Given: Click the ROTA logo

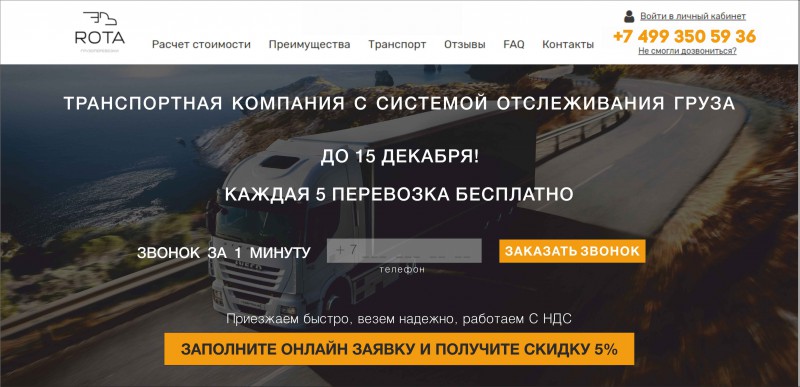Looking at the screenshot, I should tap(99, 32).
